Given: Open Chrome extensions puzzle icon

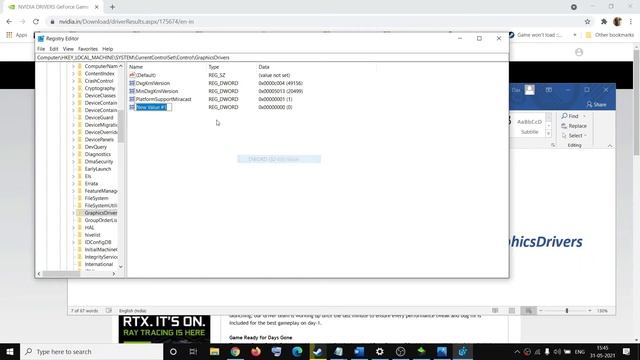Looking at the screenshot, I should (604, 22).
